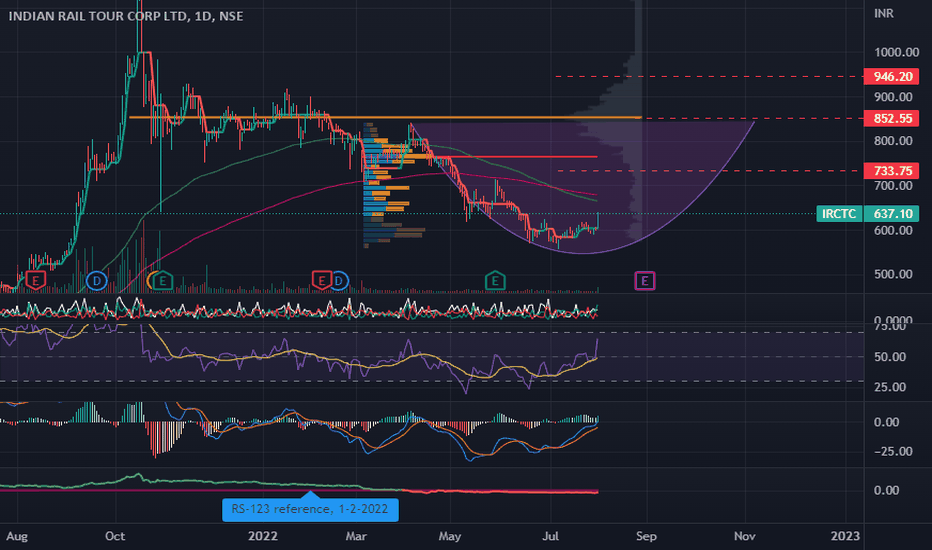
Task: Click the IRCTC symbol tag on price axis
Action: click(x=839, y=213)
